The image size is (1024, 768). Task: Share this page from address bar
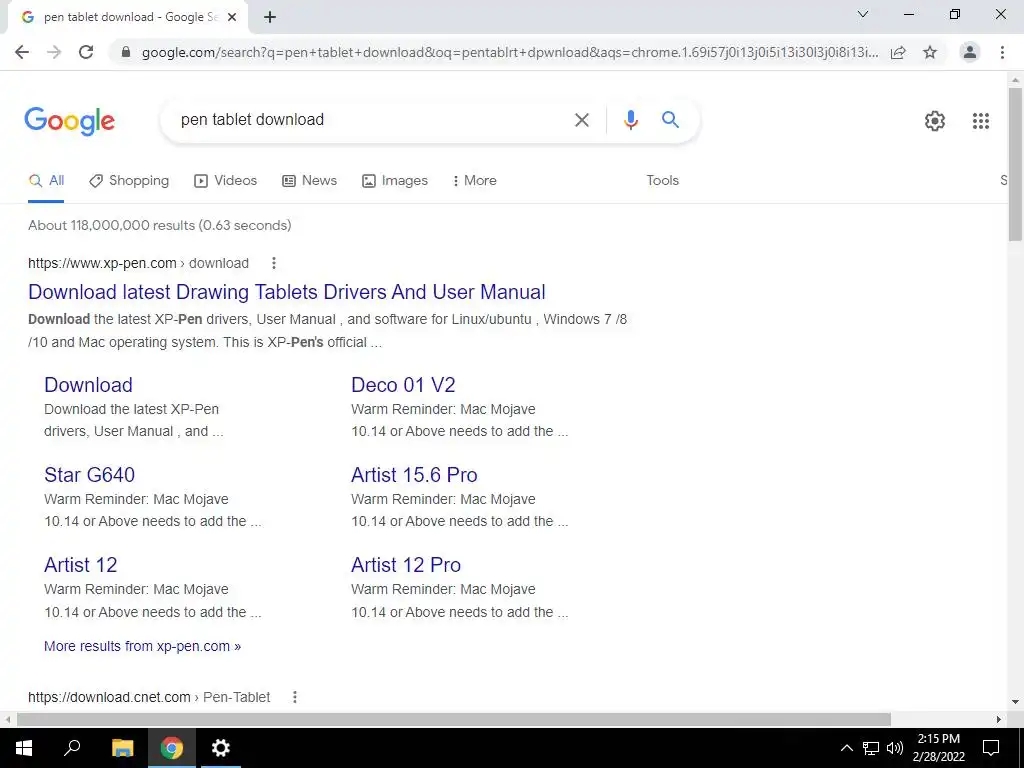898,52
